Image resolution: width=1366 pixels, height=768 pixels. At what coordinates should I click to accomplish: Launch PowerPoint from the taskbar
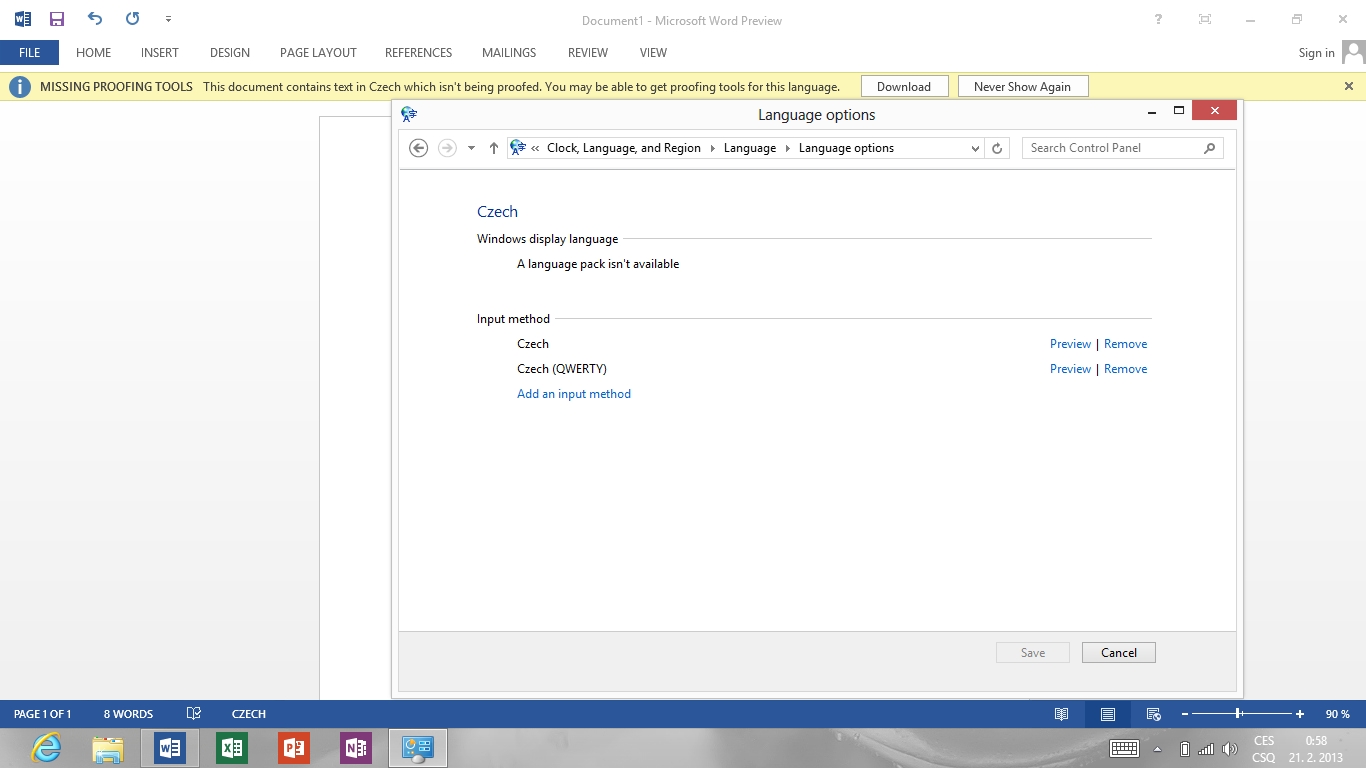coord(294,748)
